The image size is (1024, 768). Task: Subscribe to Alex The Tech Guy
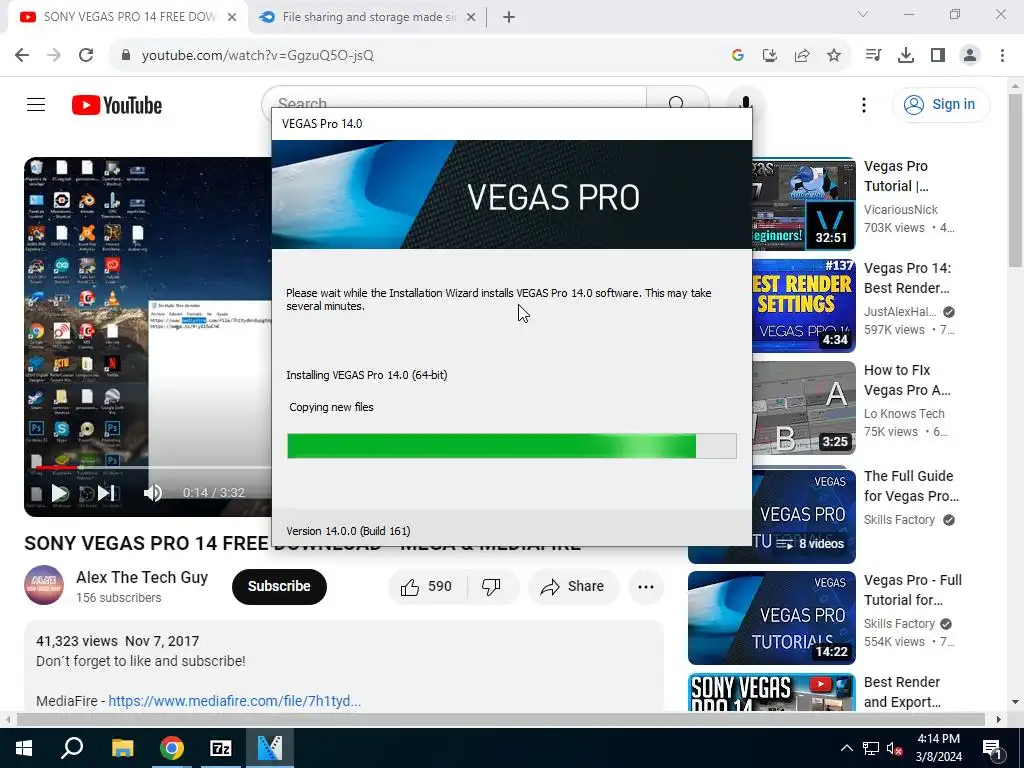click(280, 586)
